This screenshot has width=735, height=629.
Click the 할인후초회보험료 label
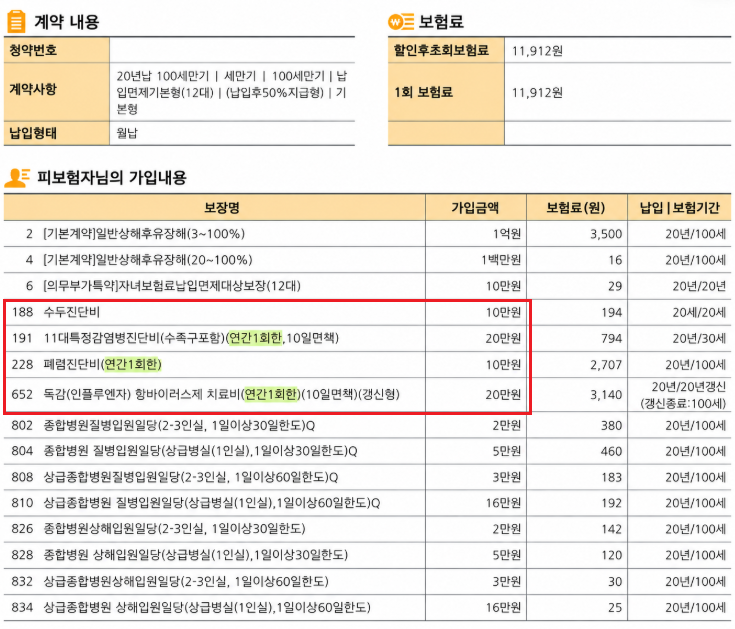[x=441, y=50]
